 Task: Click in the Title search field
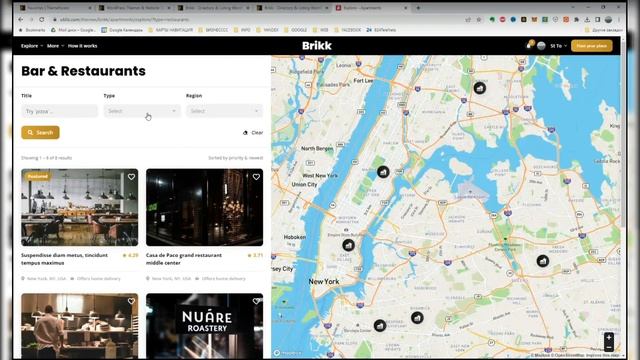[60, 111]
